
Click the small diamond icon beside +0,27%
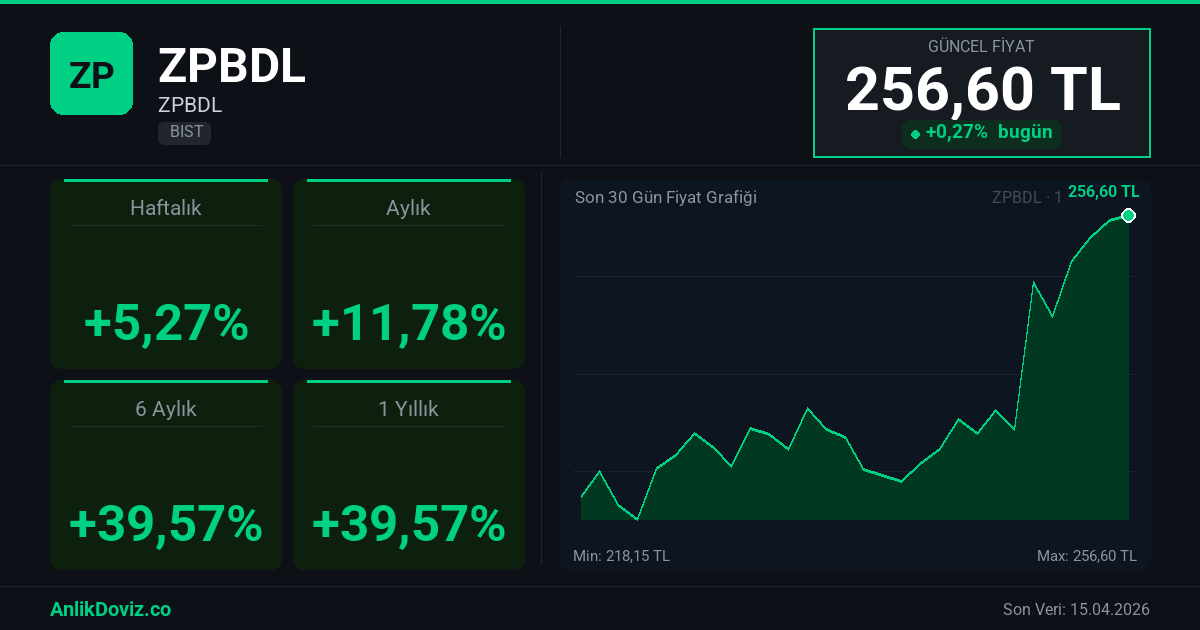(x=915, y=134)
